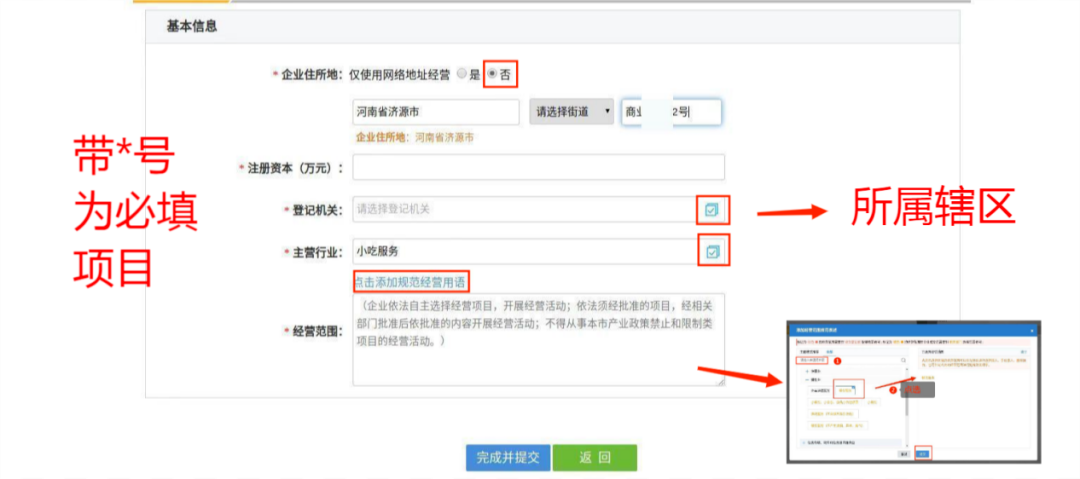Select the 是 radio for network-only address
Screen dimensions: 1080x479
tap(461, 75)
